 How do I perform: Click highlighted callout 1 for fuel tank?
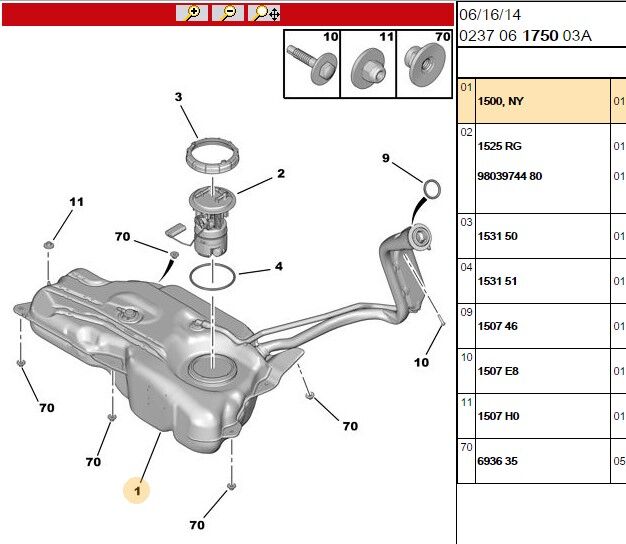pyautogui.click(x=139, y=490)
